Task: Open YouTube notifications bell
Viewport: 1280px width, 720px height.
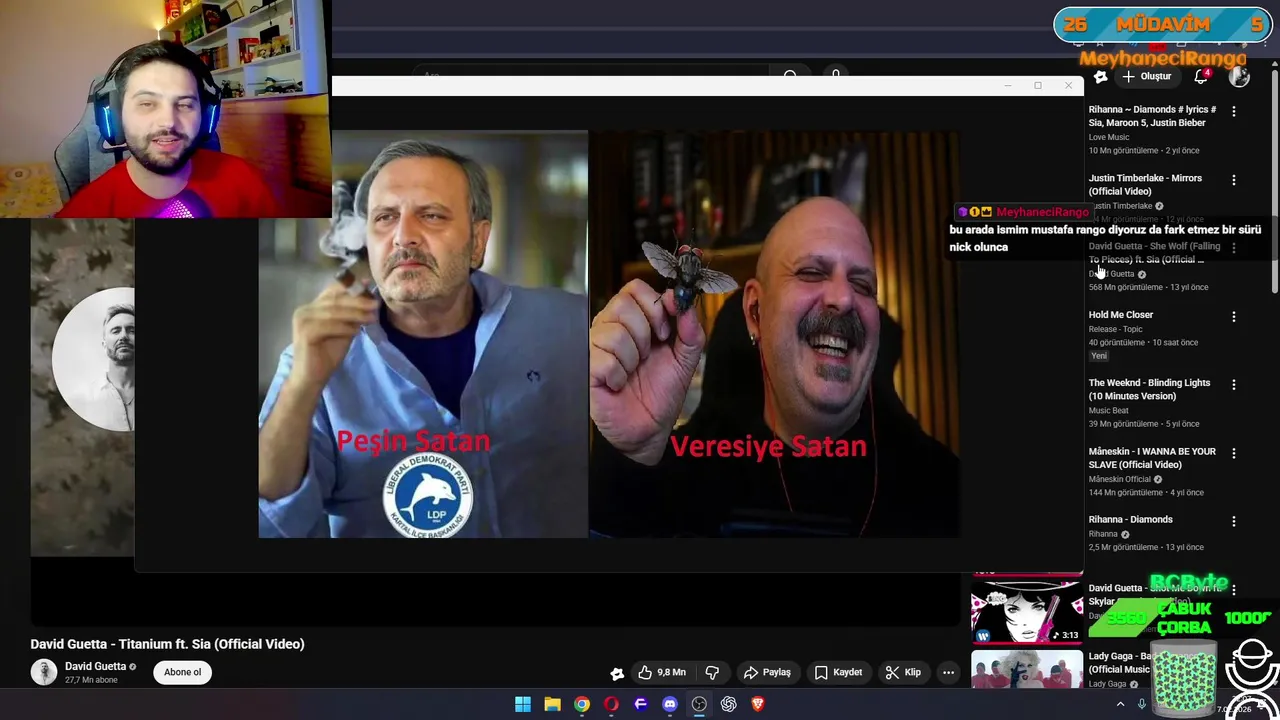Action: pos(1202,76)
